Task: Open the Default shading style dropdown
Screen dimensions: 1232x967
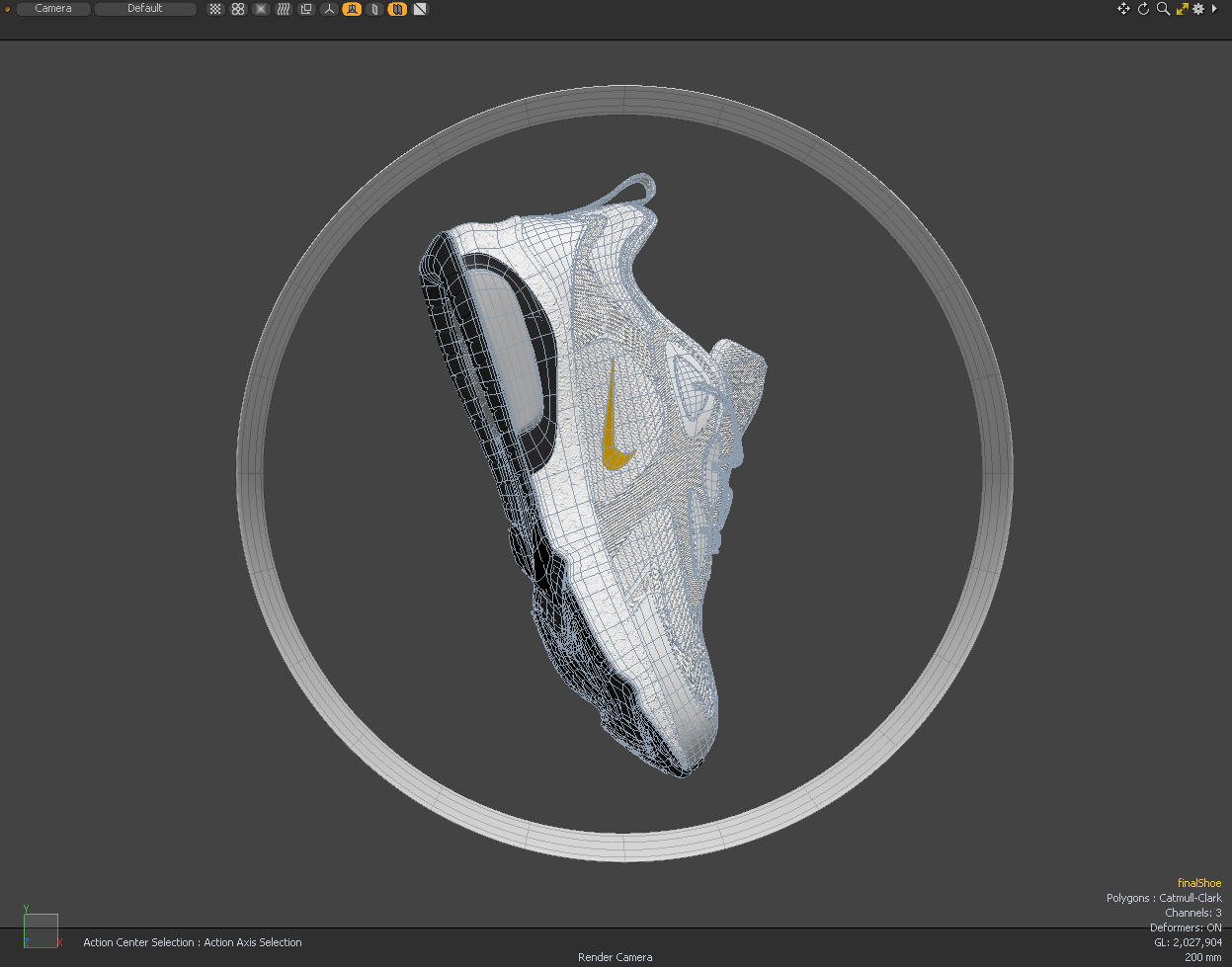Action: tap(145, 9)
